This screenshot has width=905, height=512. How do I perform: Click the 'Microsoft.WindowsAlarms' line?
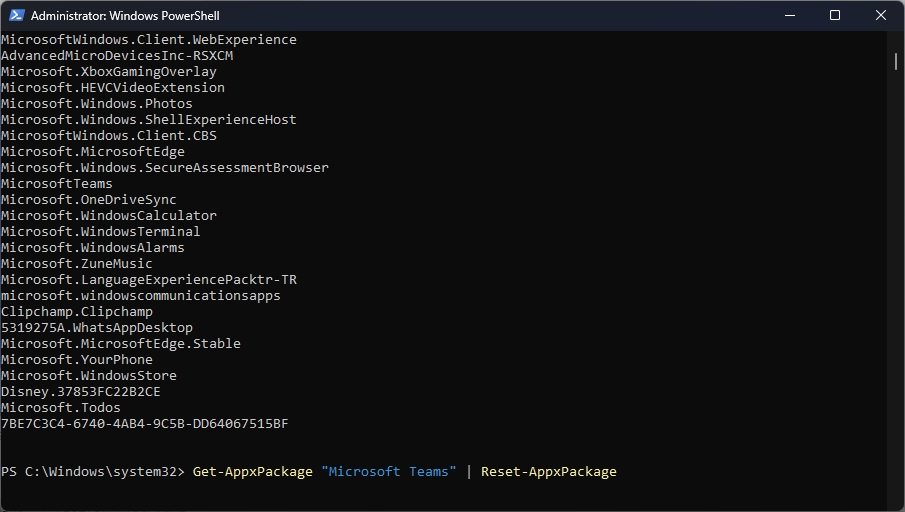pos(93,248)
